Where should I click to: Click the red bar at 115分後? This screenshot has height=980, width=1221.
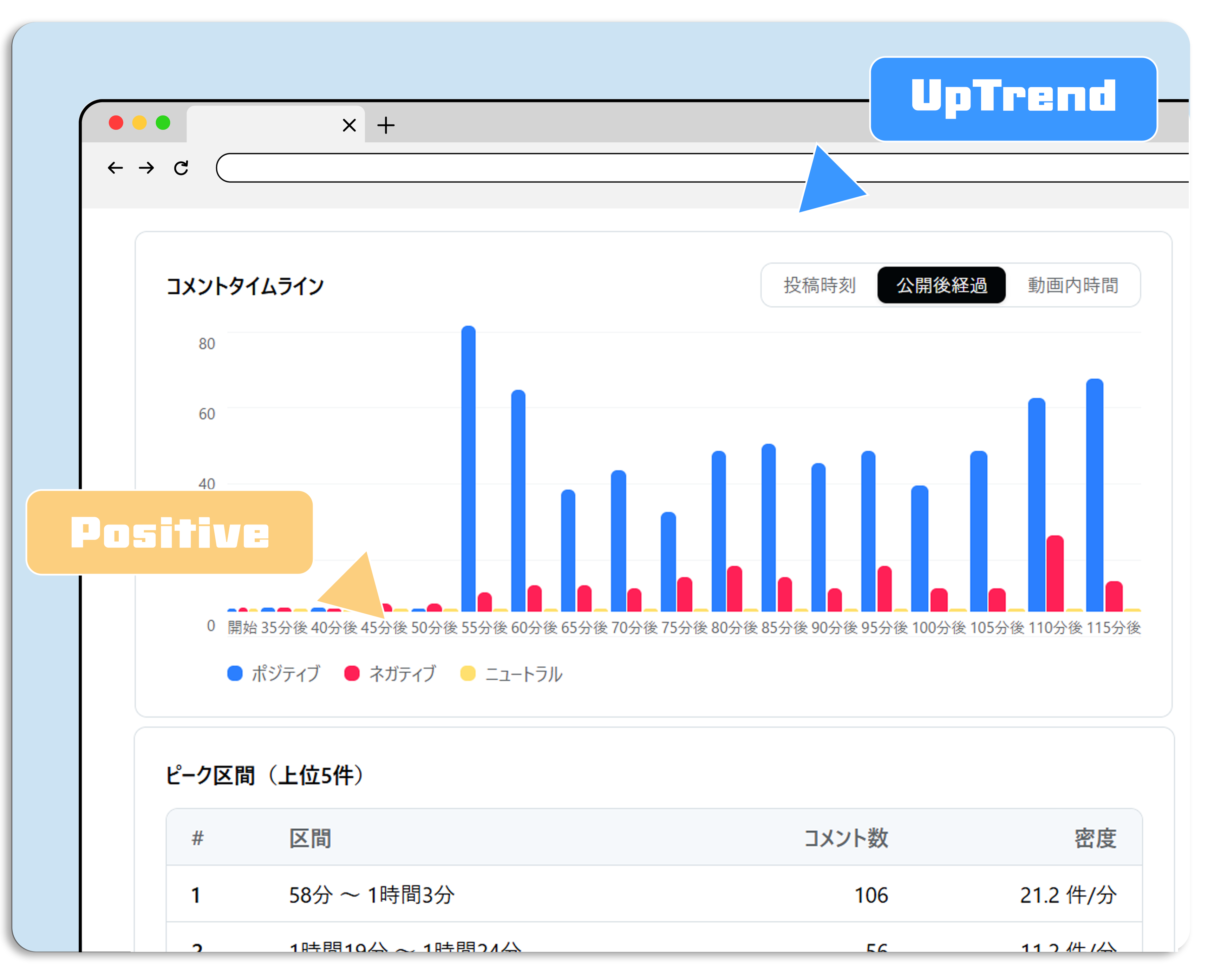coord(1114,596)
